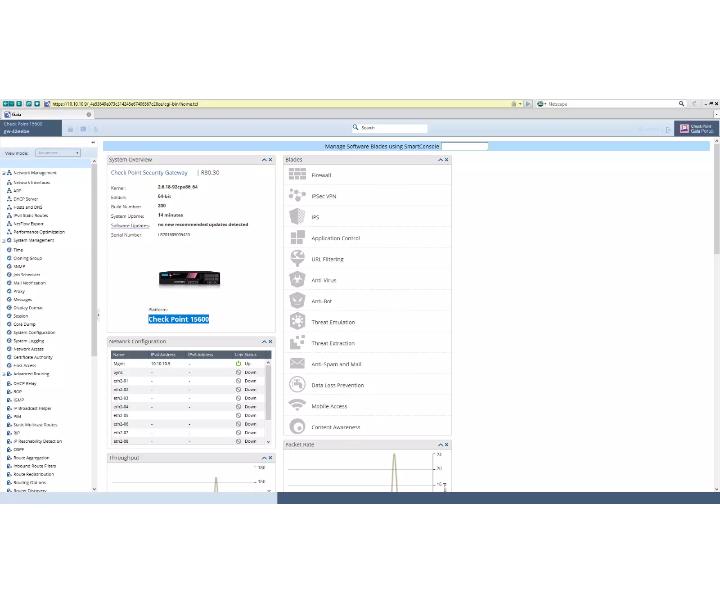720x600 pixels.
Task: Open NetFlow Export tree item
Action: click(x=28, y=224)
